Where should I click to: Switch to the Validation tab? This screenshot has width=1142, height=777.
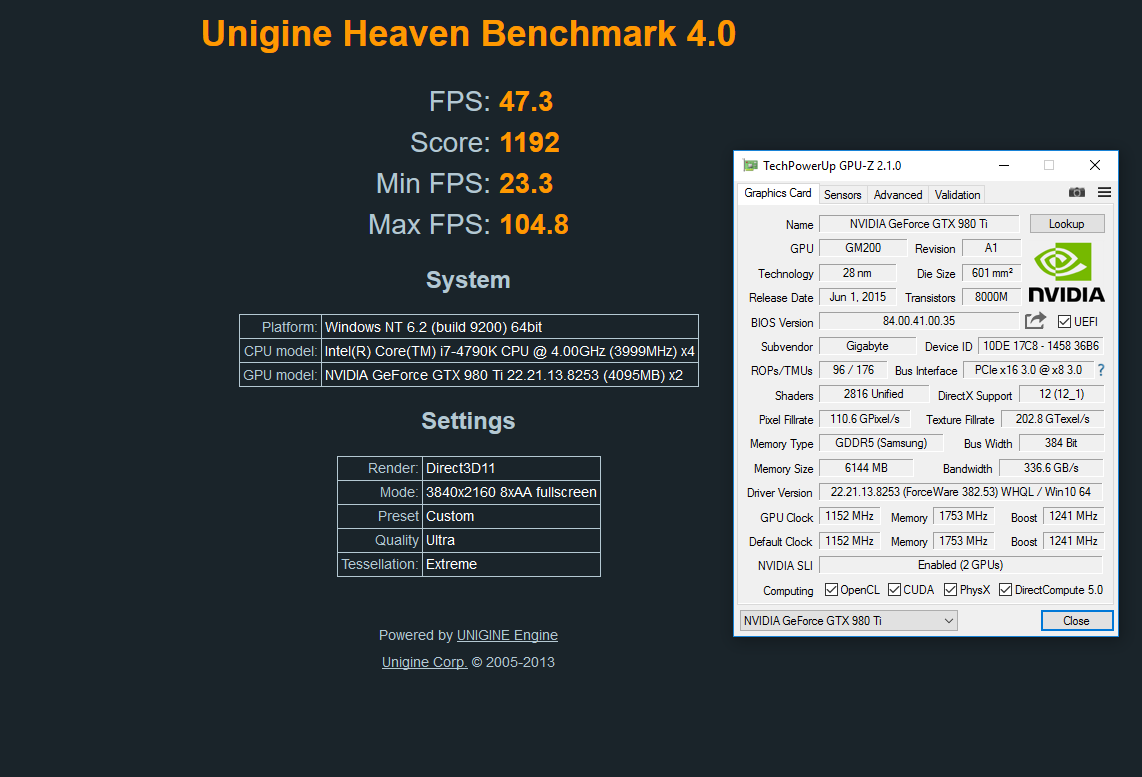957,194
